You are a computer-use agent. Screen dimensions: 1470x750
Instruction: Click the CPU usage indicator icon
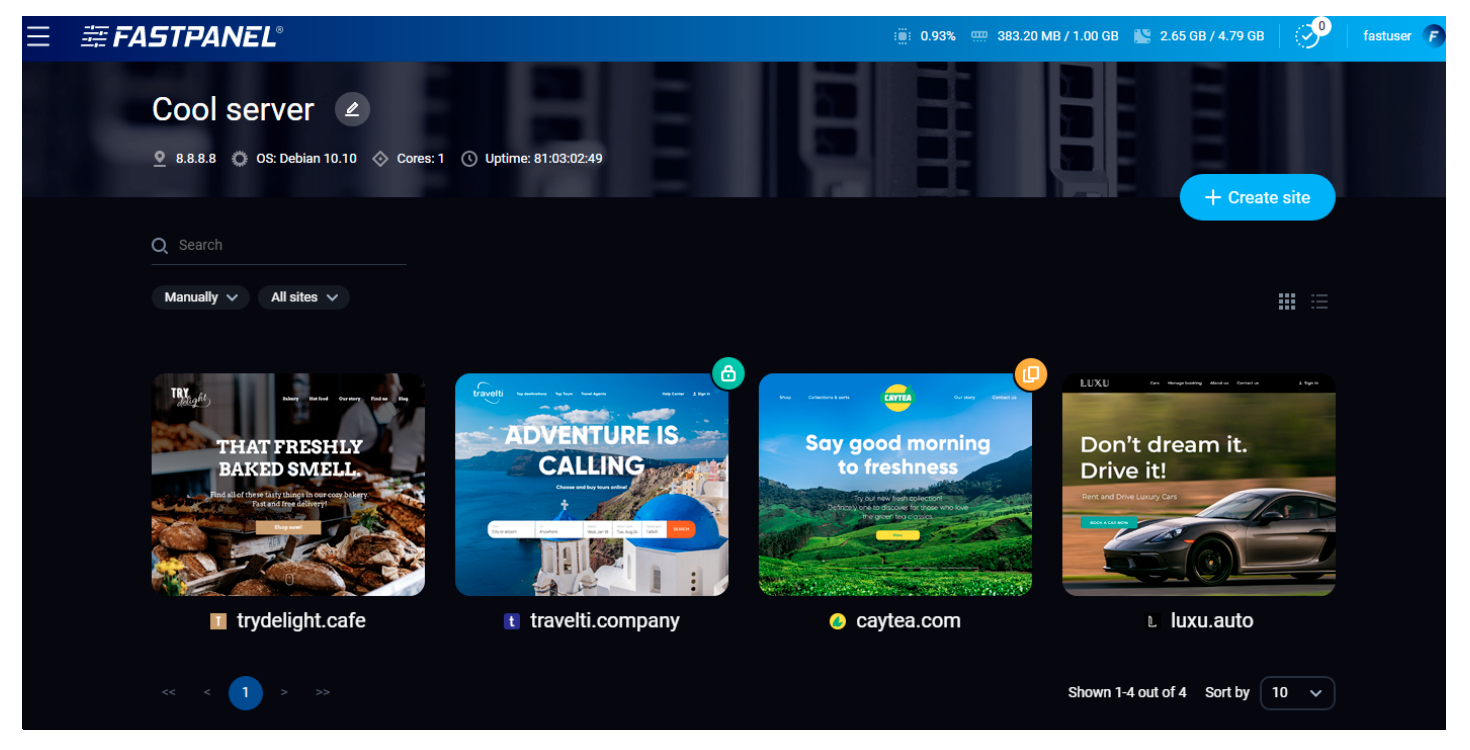[x=903, y=36]
